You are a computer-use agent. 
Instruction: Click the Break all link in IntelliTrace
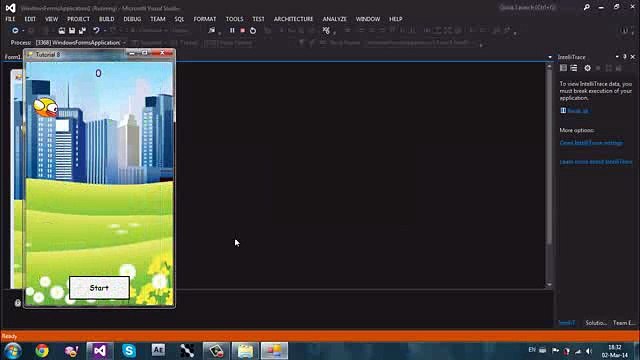pyautogui.click(x=578, y=111)
